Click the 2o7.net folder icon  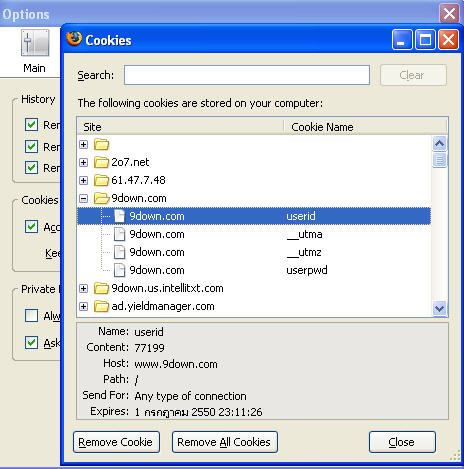pyautogui.click(x=101, y=162)
